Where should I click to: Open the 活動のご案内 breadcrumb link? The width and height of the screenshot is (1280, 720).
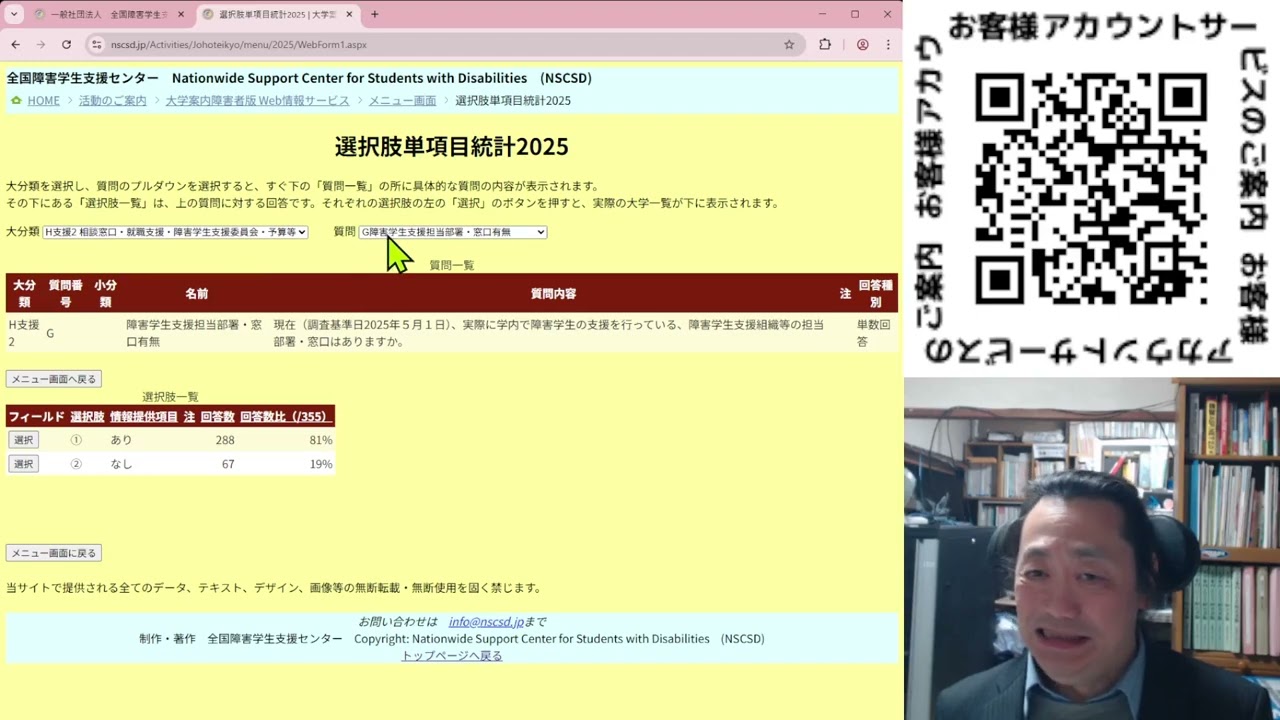click(x=112, y=101)
